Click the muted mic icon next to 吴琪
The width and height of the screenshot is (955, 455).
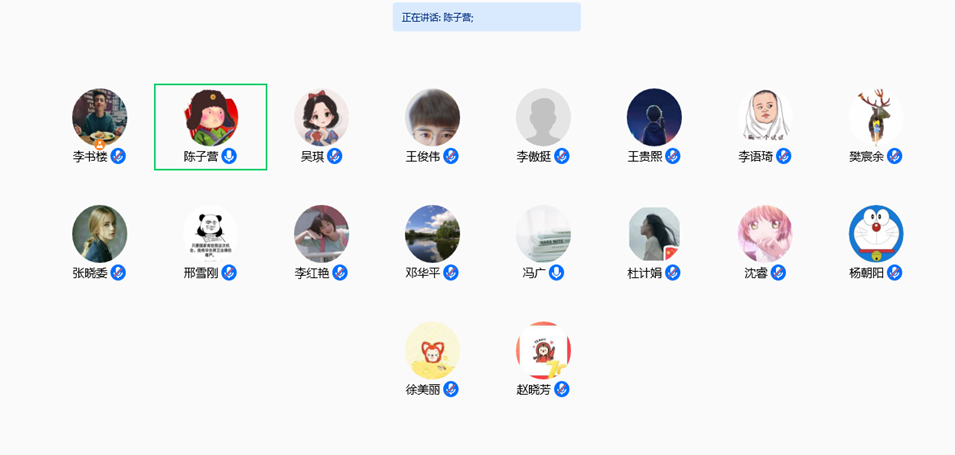point(334,156)
